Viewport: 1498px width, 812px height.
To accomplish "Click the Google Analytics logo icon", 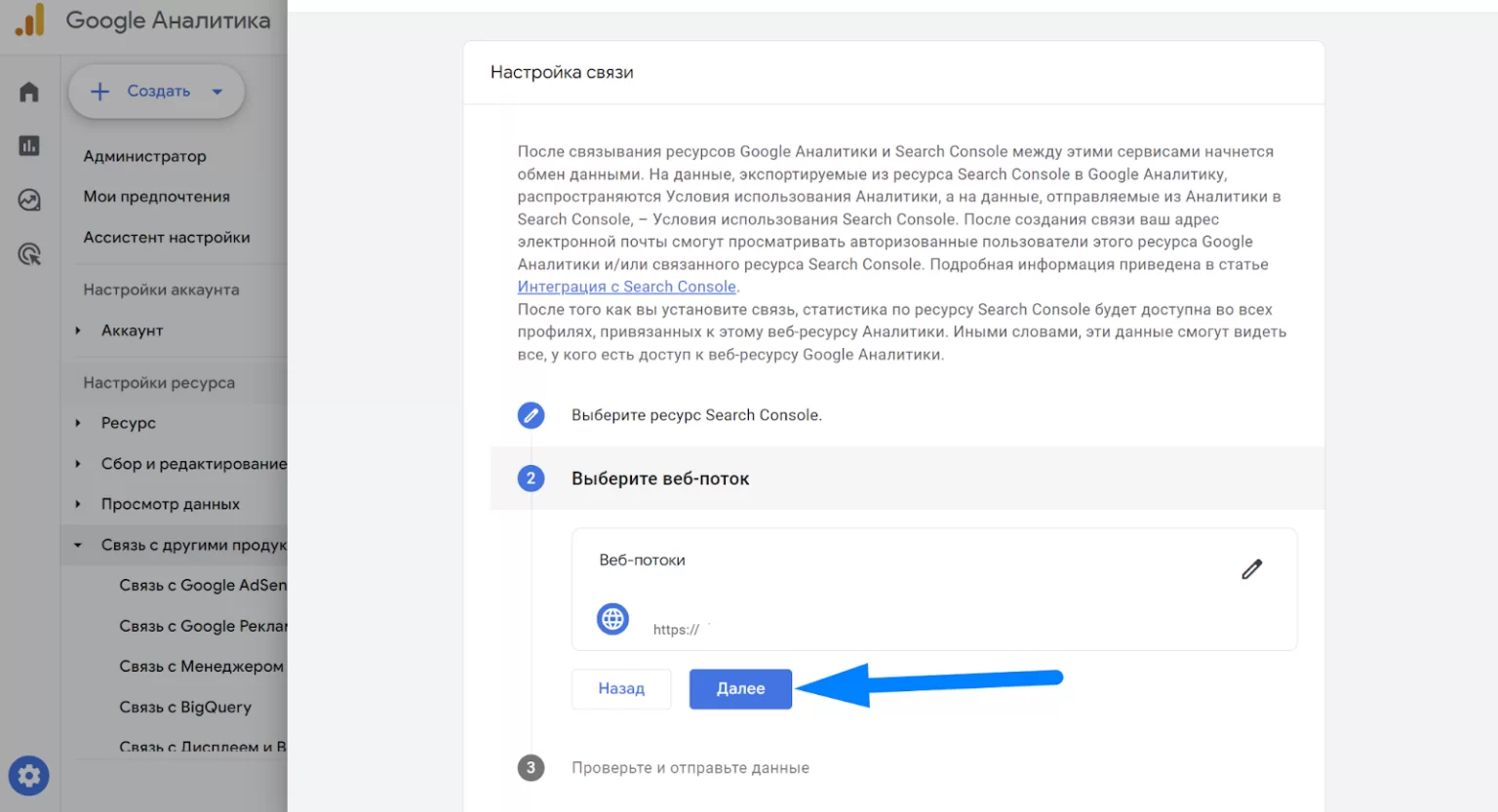I will click(30, 19).
